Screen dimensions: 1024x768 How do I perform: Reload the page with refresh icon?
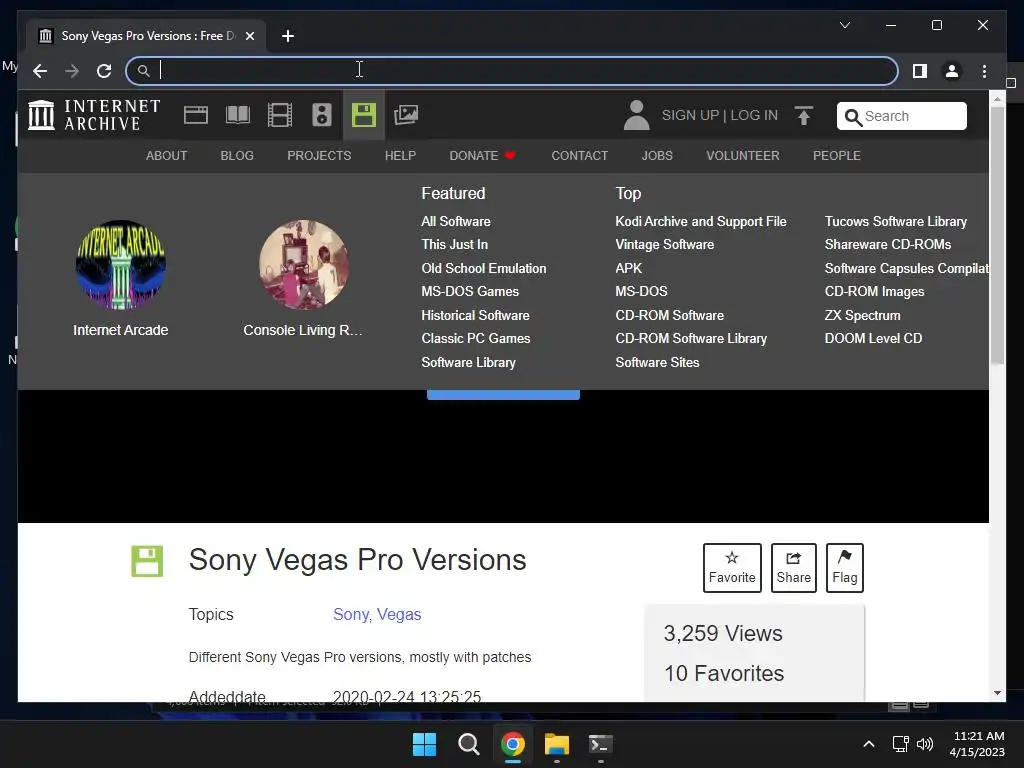(104, 71)
